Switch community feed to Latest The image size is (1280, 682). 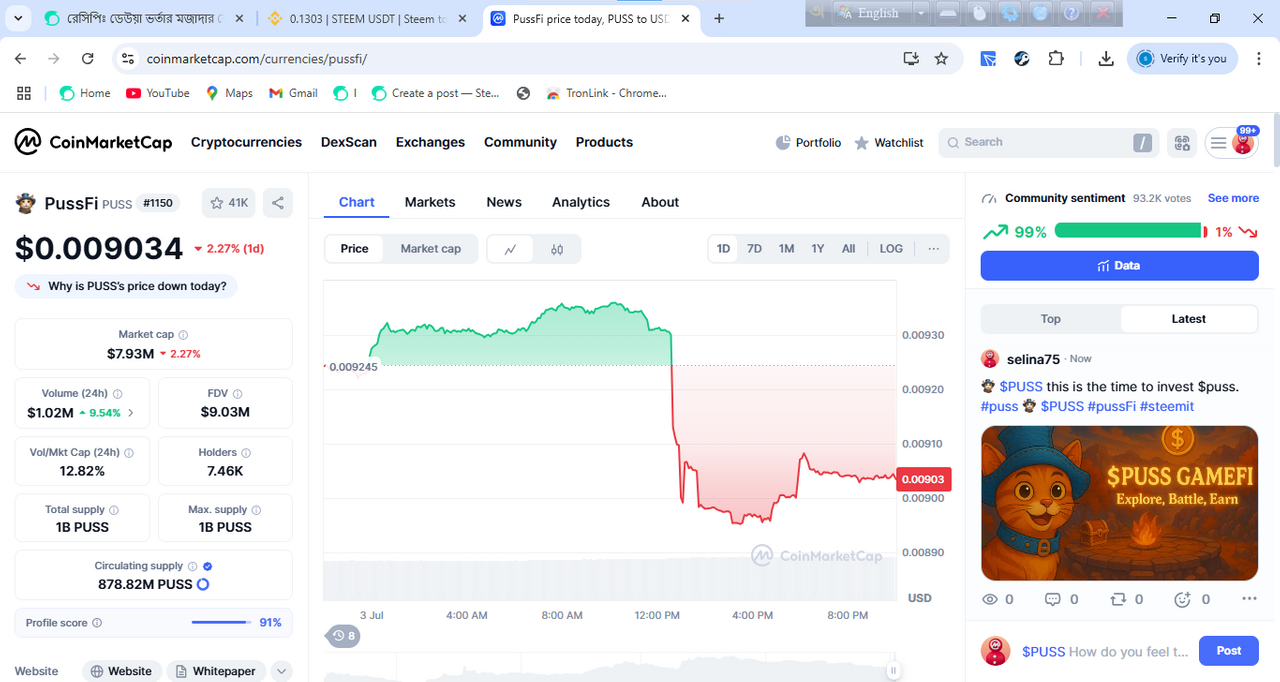[1188, 319]
